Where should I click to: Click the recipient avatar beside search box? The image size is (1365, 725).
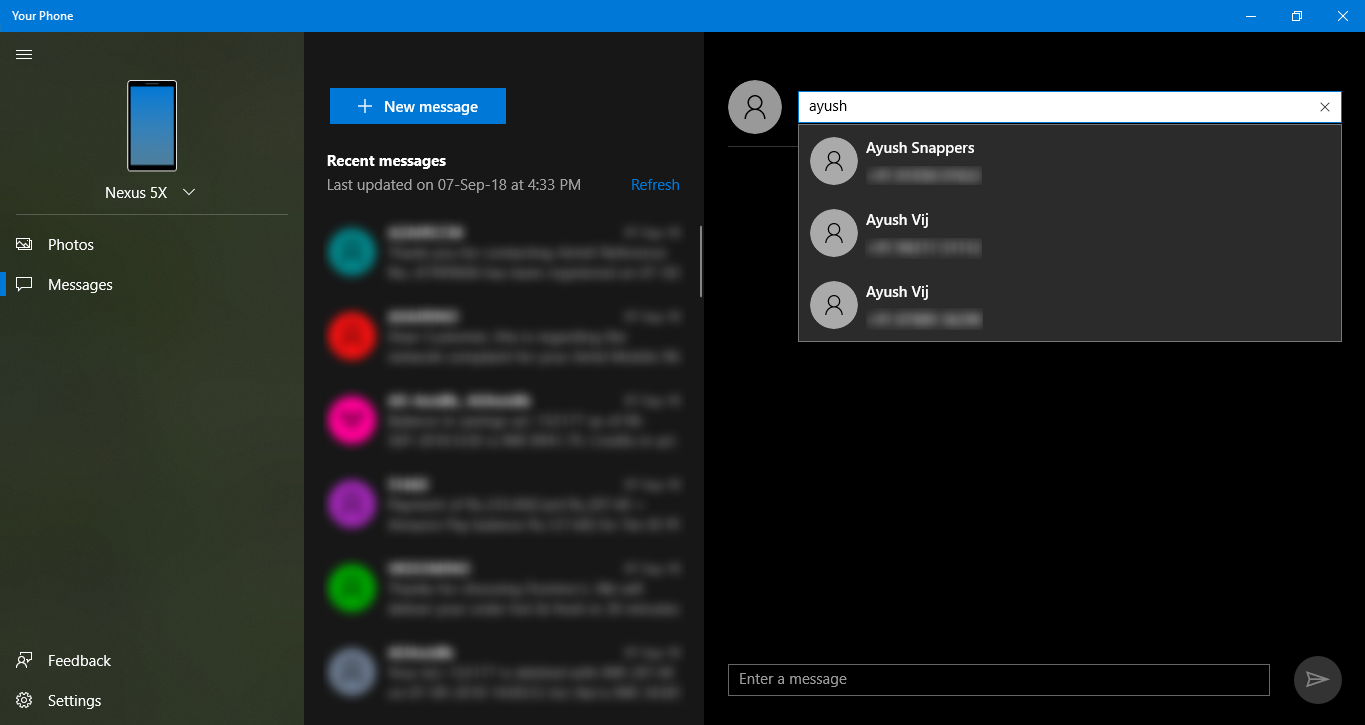point(755,107)
